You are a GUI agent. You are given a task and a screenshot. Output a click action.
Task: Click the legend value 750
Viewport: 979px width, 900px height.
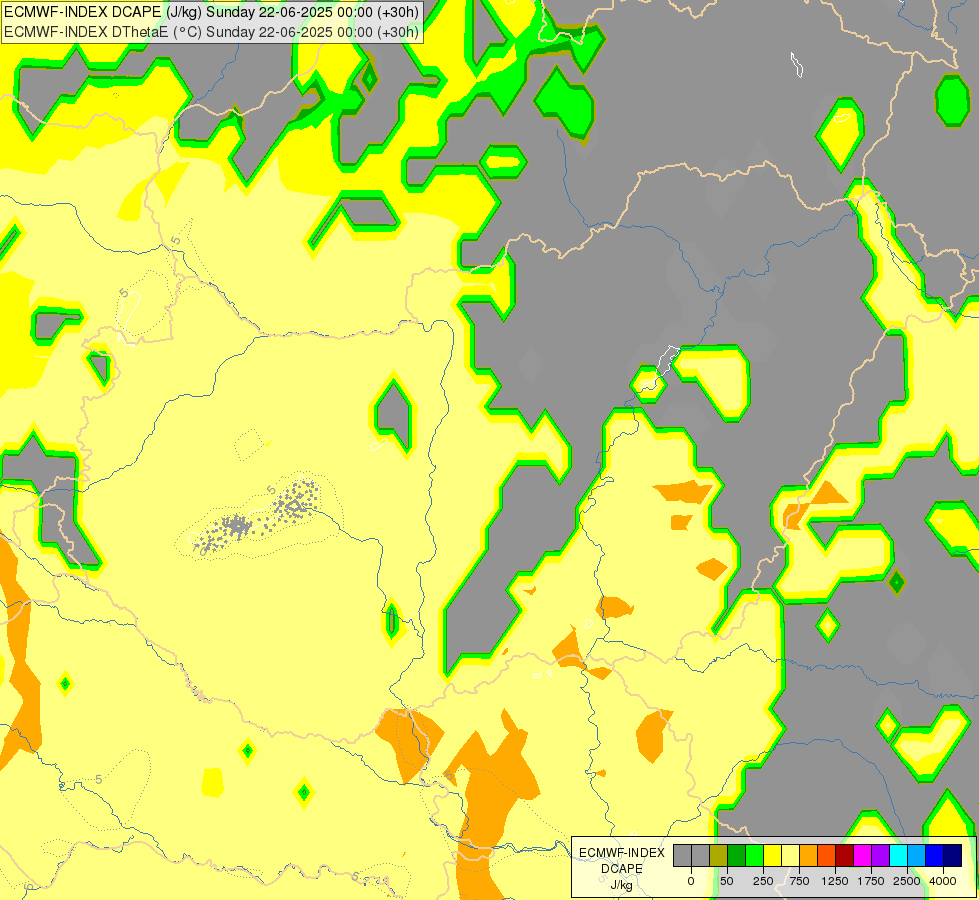[x=799, y=881]
